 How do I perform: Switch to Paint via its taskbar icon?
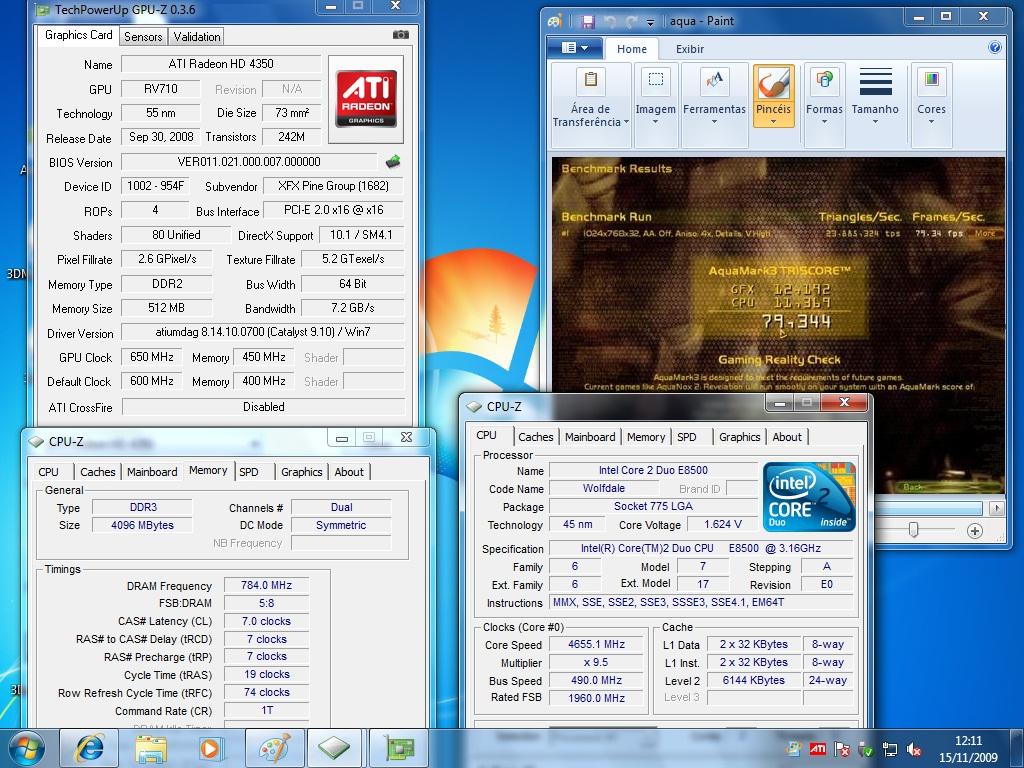click(x=275, y=748)
